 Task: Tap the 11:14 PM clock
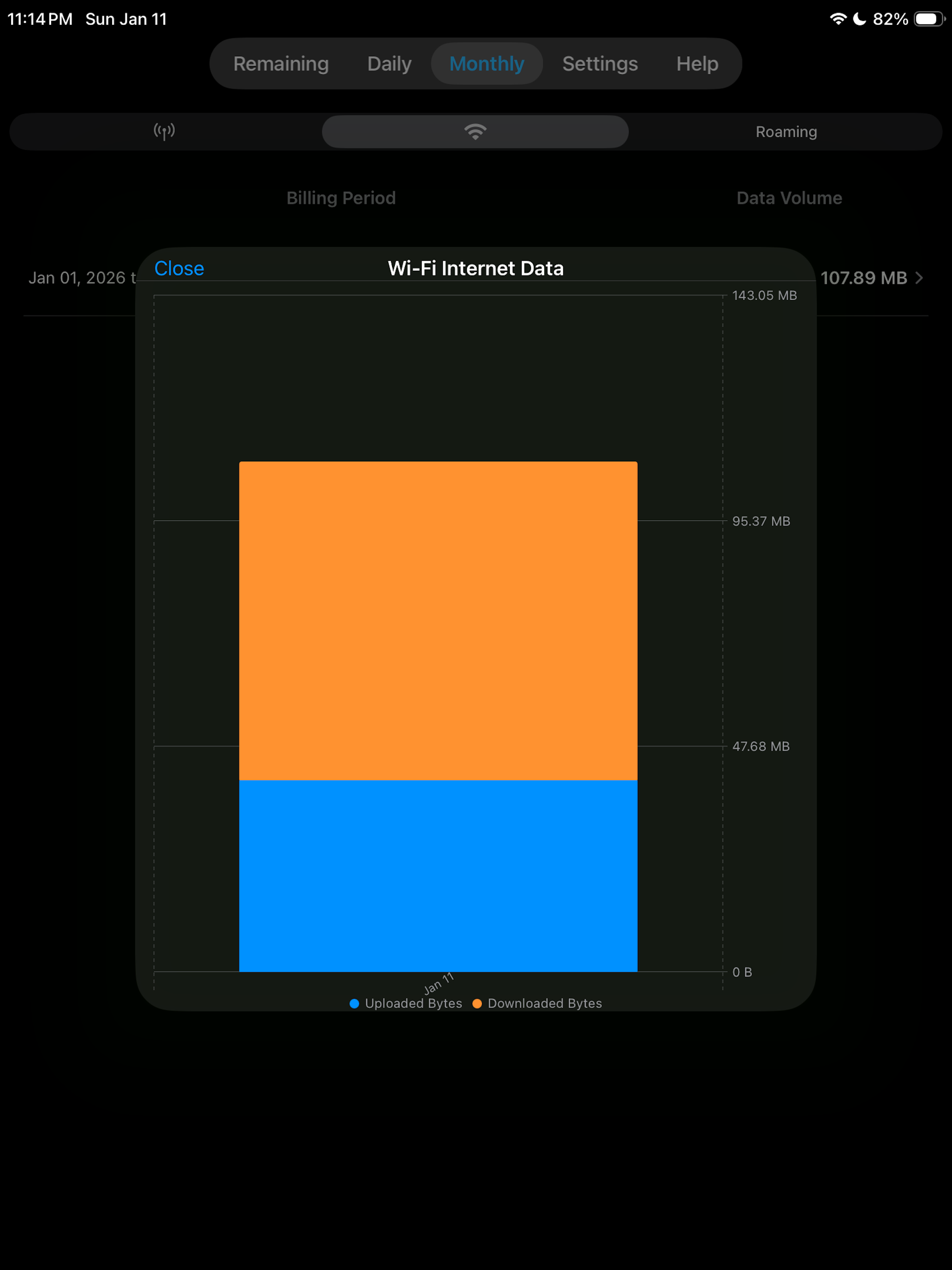(40, 19)
